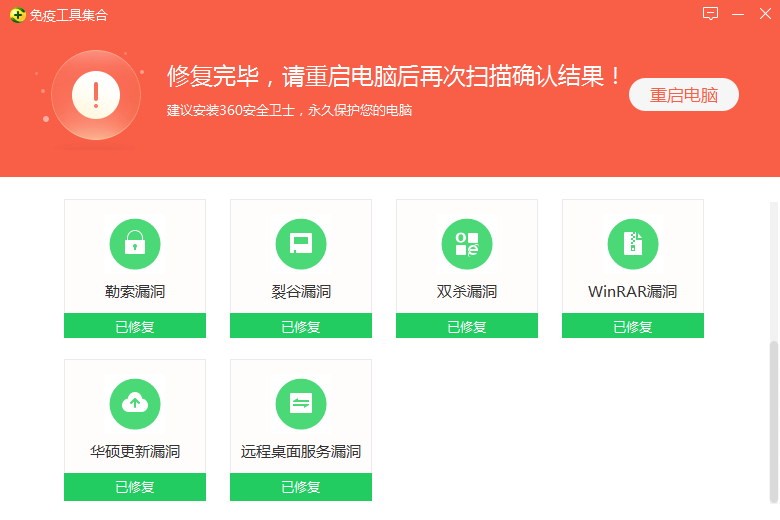Screen dimensions: 780x520
Task: Click the 裂谷漏洞 label text
Action: pyautogui.click(x=301, y=292)
